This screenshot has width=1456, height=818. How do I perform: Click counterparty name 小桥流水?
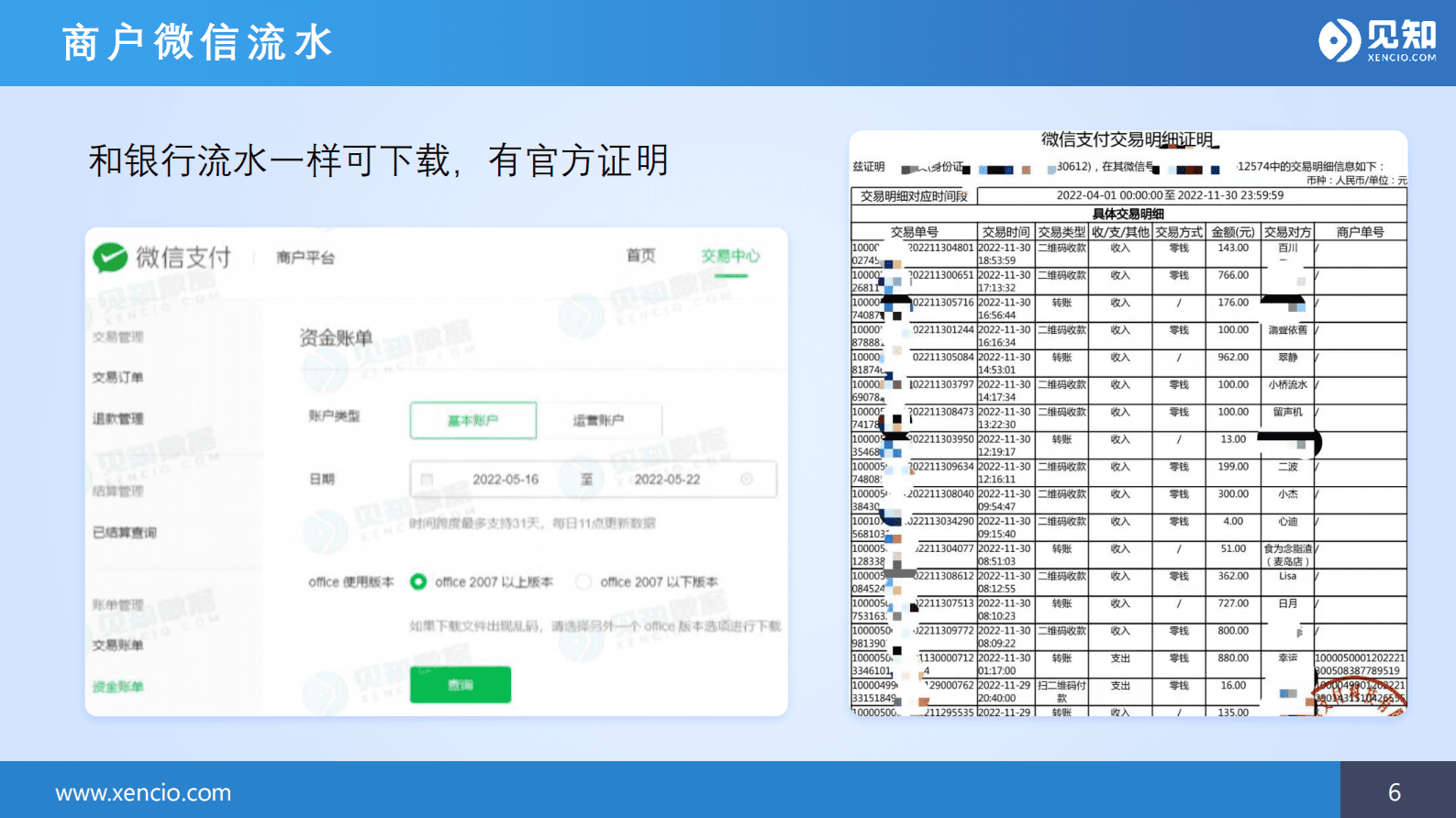pyautogui.click(x=1288, y=385)
